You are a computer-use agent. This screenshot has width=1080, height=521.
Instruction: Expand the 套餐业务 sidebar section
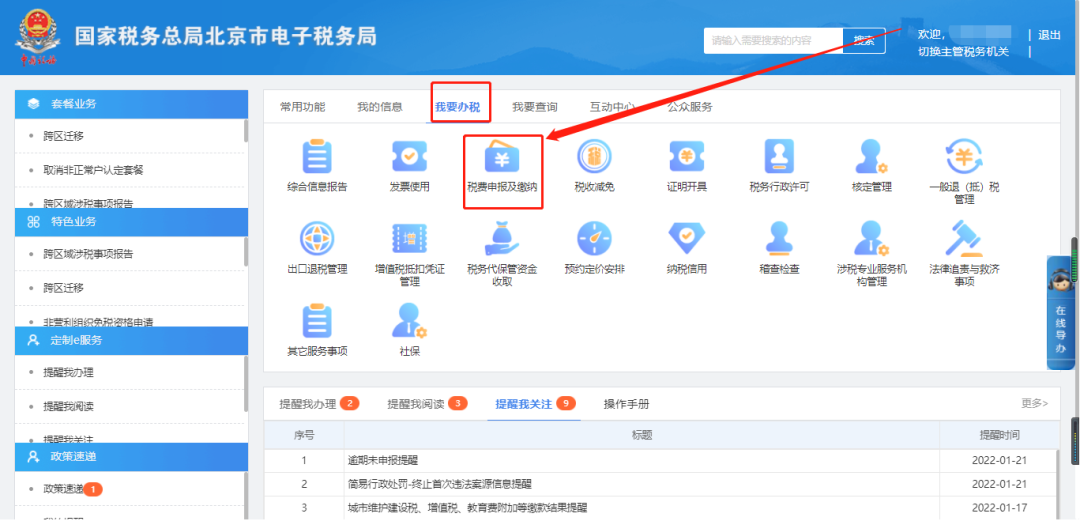coord(132,103)
